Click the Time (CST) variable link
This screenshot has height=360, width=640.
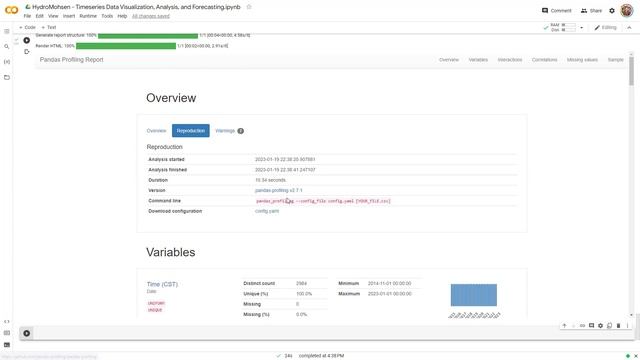[162, 284]
